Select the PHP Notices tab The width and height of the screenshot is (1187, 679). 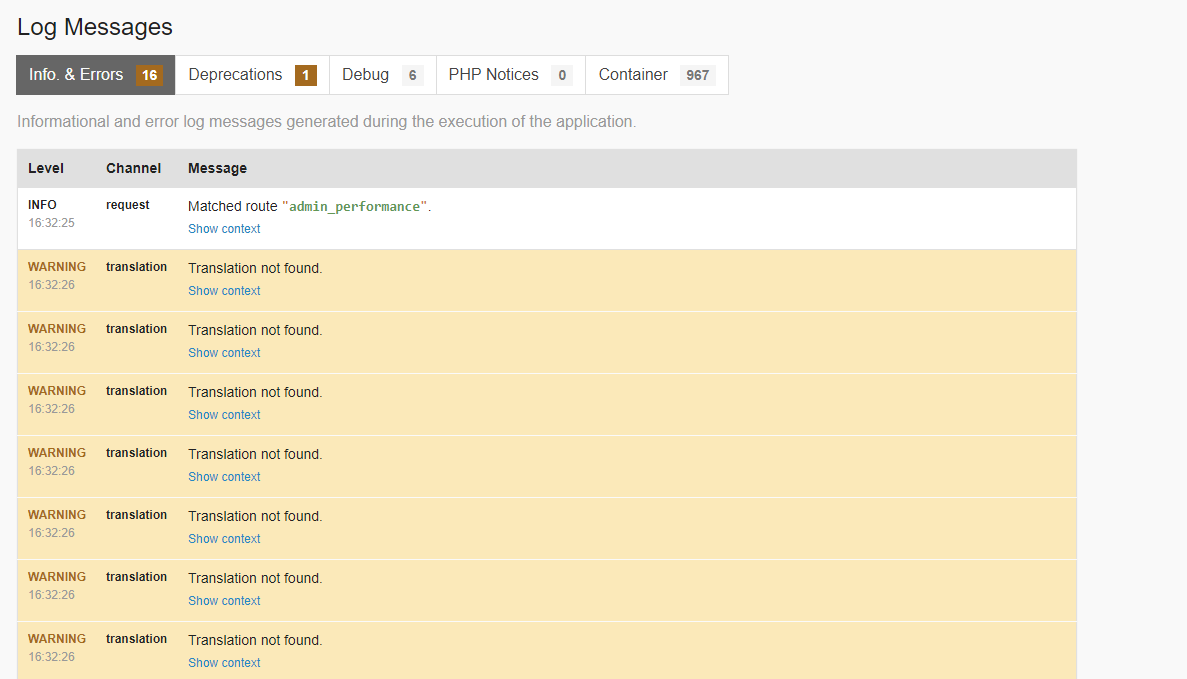[x=510, y=75]
